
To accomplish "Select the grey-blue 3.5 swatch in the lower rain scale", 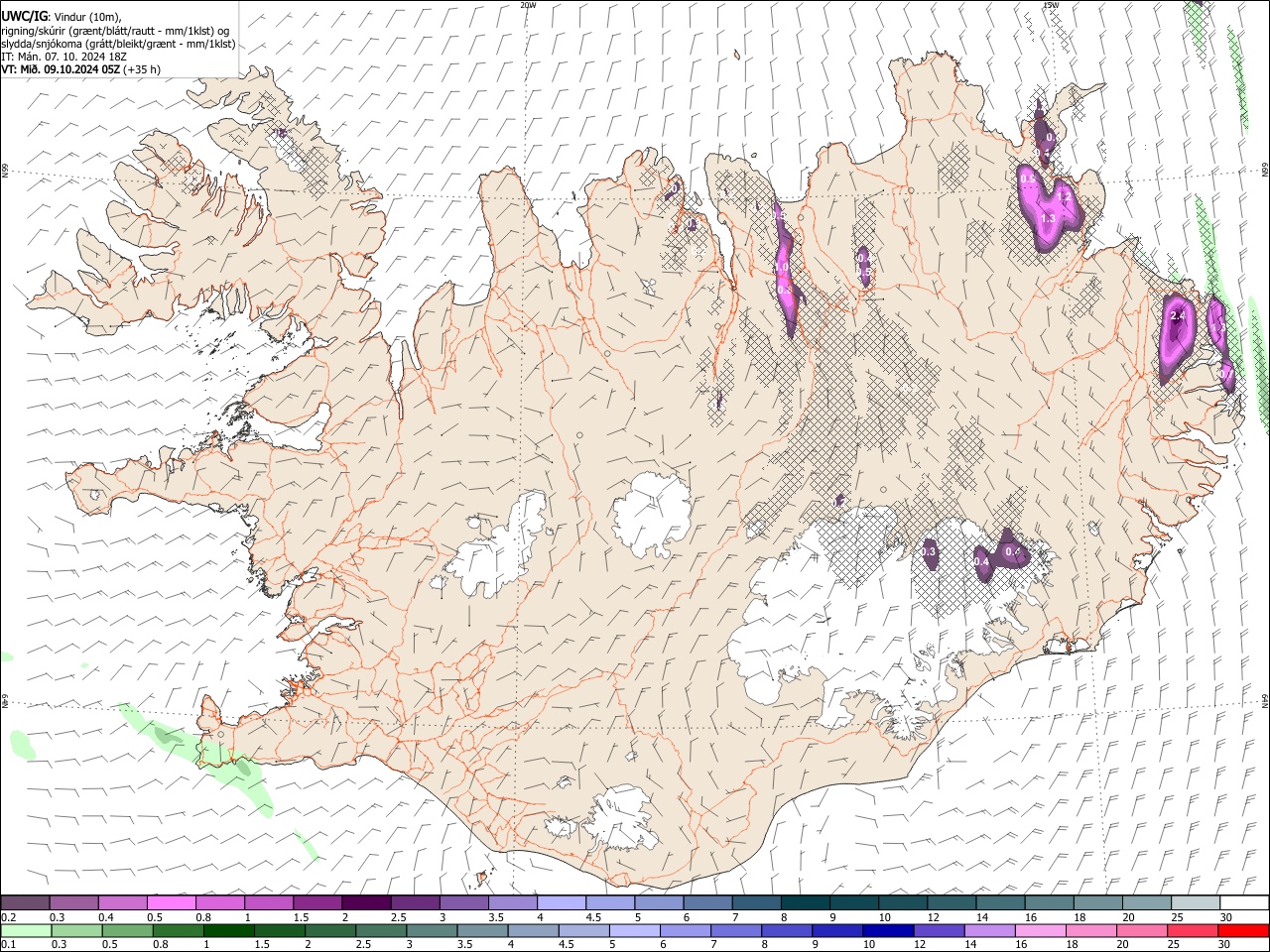I will point(483,930).
